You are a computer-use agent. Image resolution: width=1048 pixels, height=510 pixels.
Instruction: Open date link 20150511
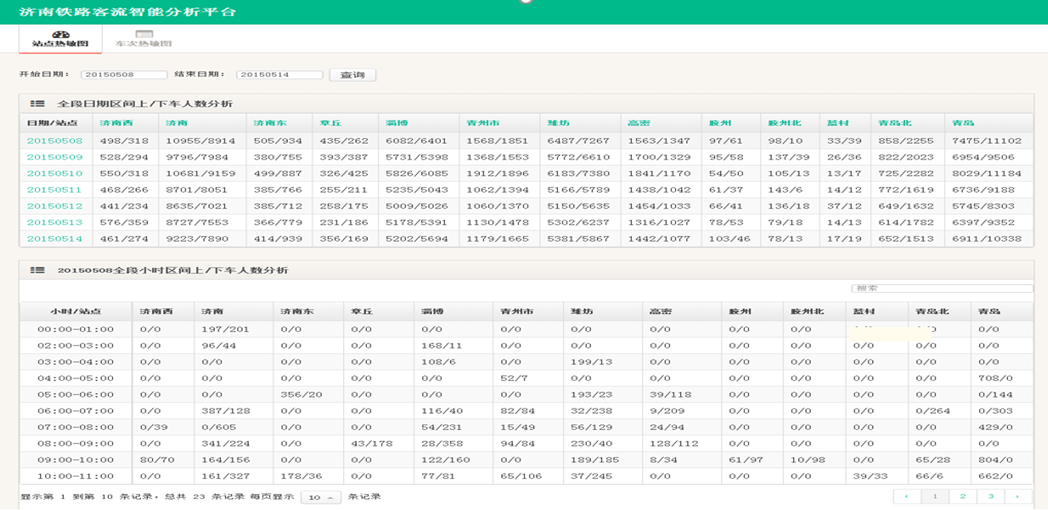[x=54, y=189]
